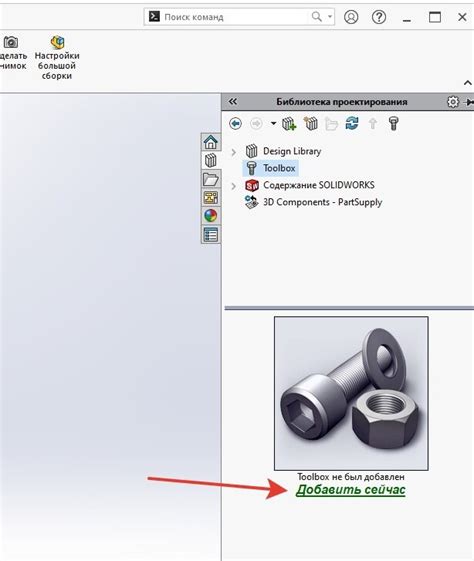Image resolution: width=474 pixels, height=561 pixels.
Task: Expand the Содержание SOLIDWORKS node
Action: 234,186
